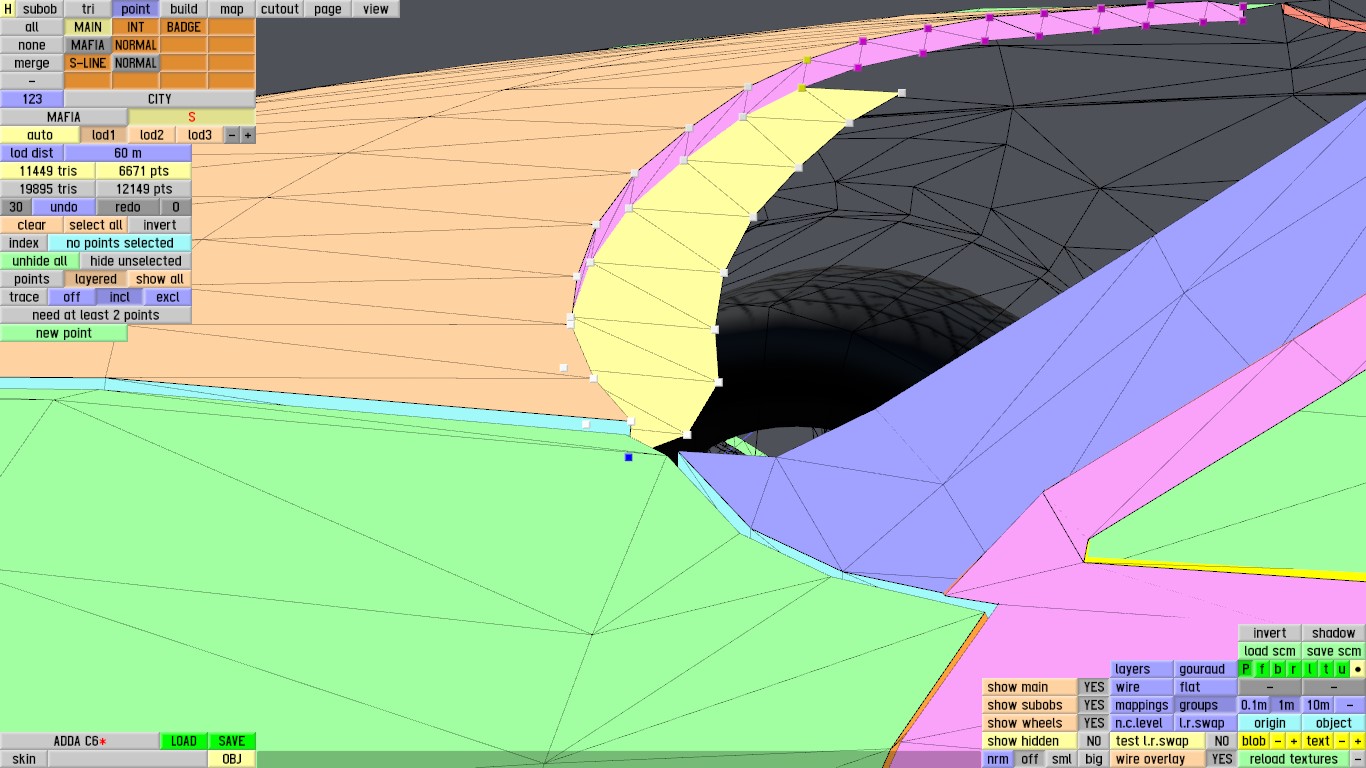Click the green LOAD button
The width and height of the screenshot is (1366, 768).
point(184,741)
